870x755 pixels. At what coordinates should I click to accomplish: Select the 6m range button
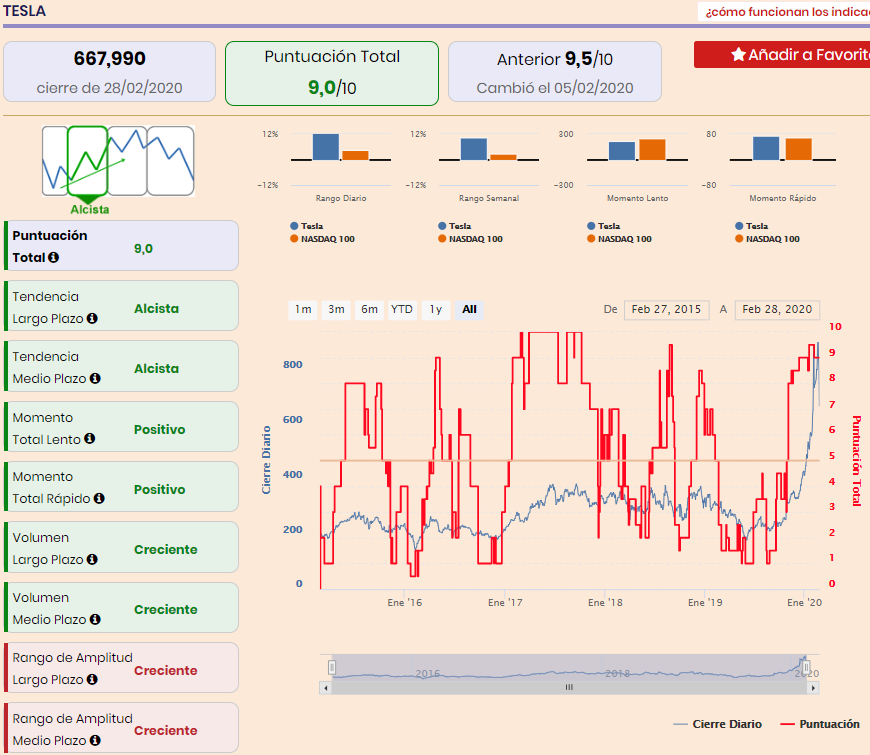point(370,310)
